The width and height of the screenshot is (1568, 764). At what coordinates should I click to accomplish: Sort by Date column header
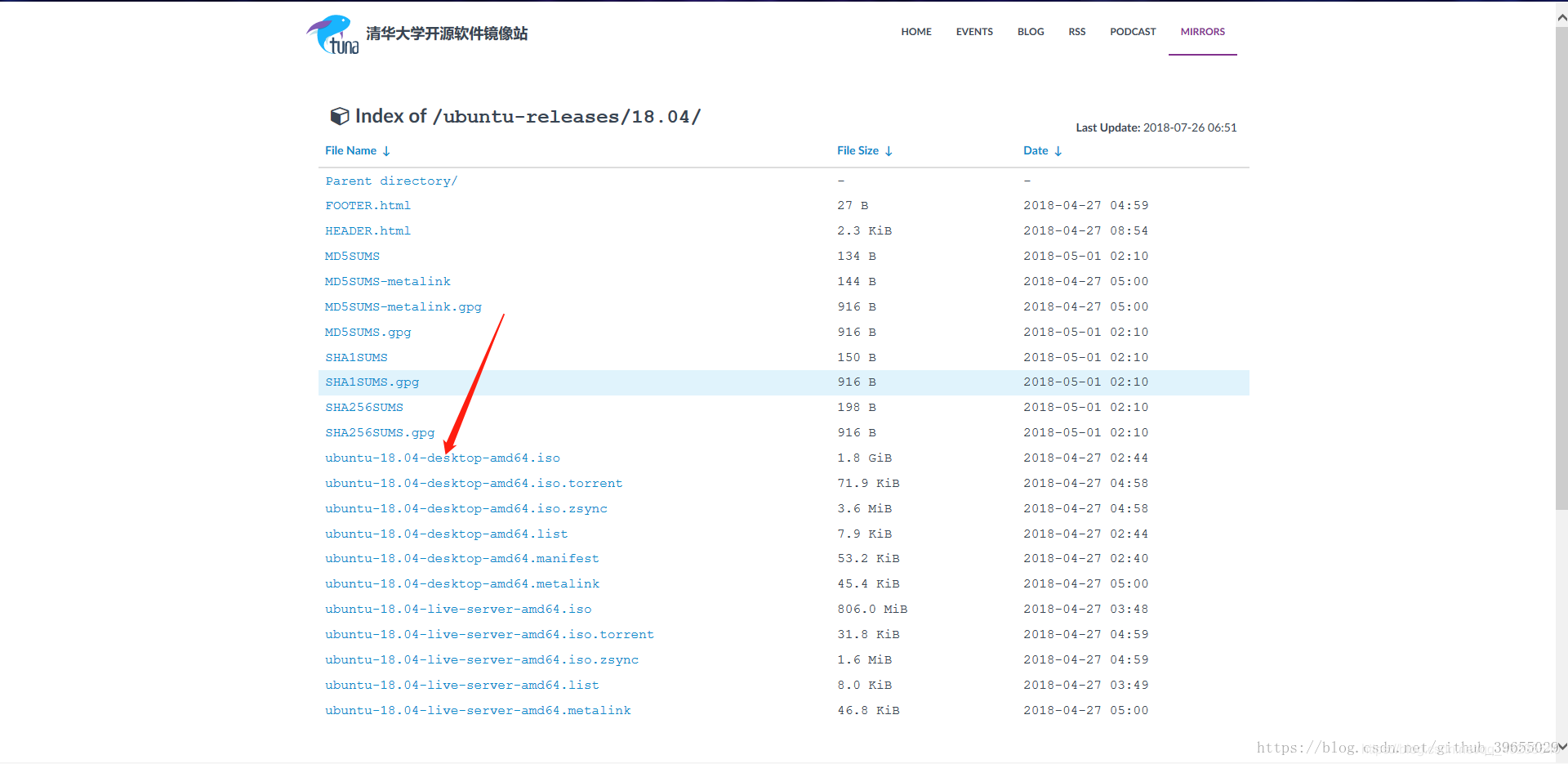(x=1043, y=150)
